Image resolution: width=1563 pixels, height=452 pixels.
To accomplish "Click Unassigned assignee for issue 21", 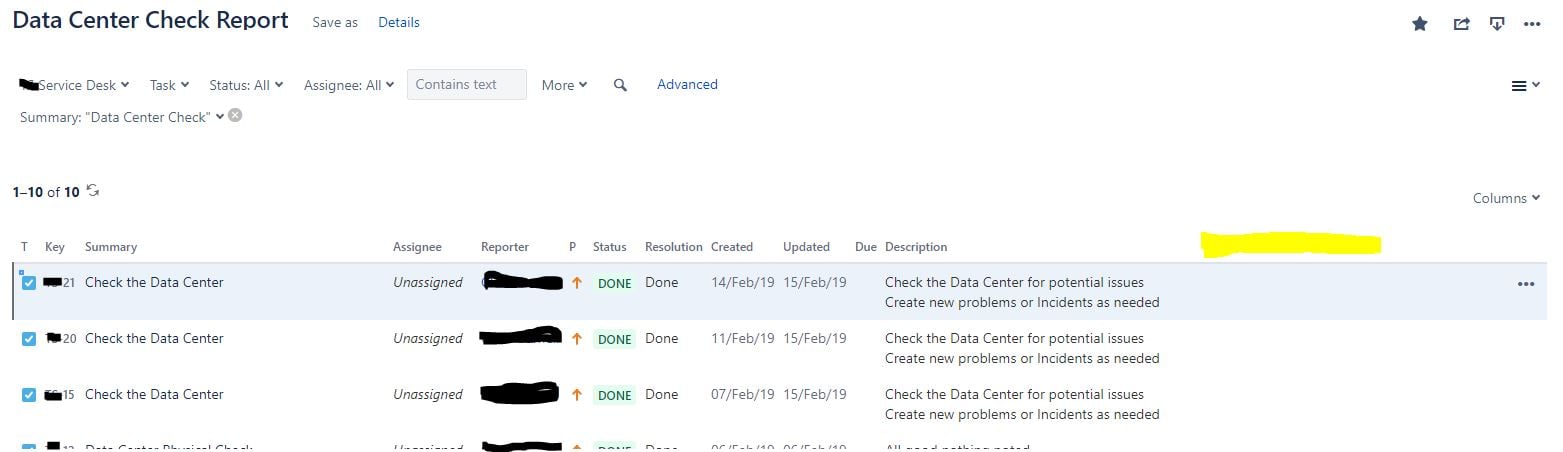I will (428, 282).
